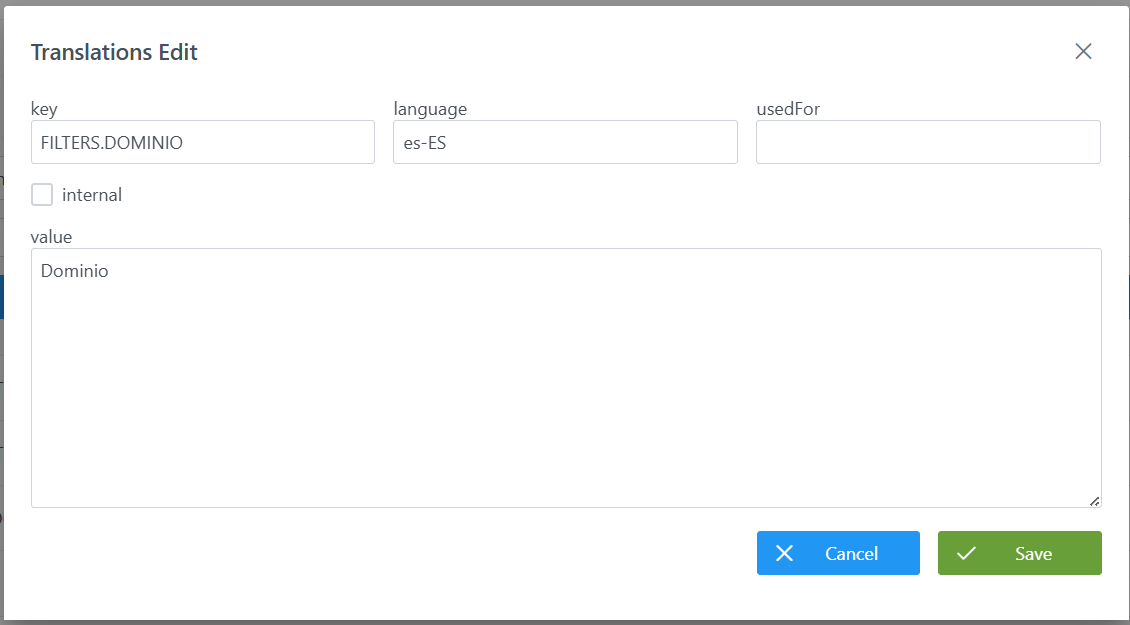The height and width of the screenshot is (625, 1130).
Task: Click the 'Translations Edit' dialog title
Action: point(114,52)
